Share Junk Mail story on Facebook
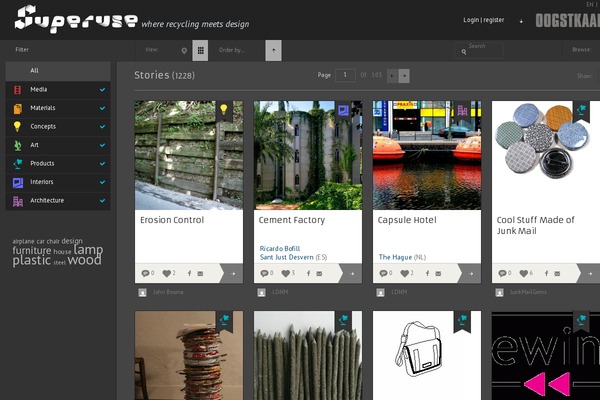Image resolution: width=600 pixels, height=400 pixels. (x=546, y=273)
